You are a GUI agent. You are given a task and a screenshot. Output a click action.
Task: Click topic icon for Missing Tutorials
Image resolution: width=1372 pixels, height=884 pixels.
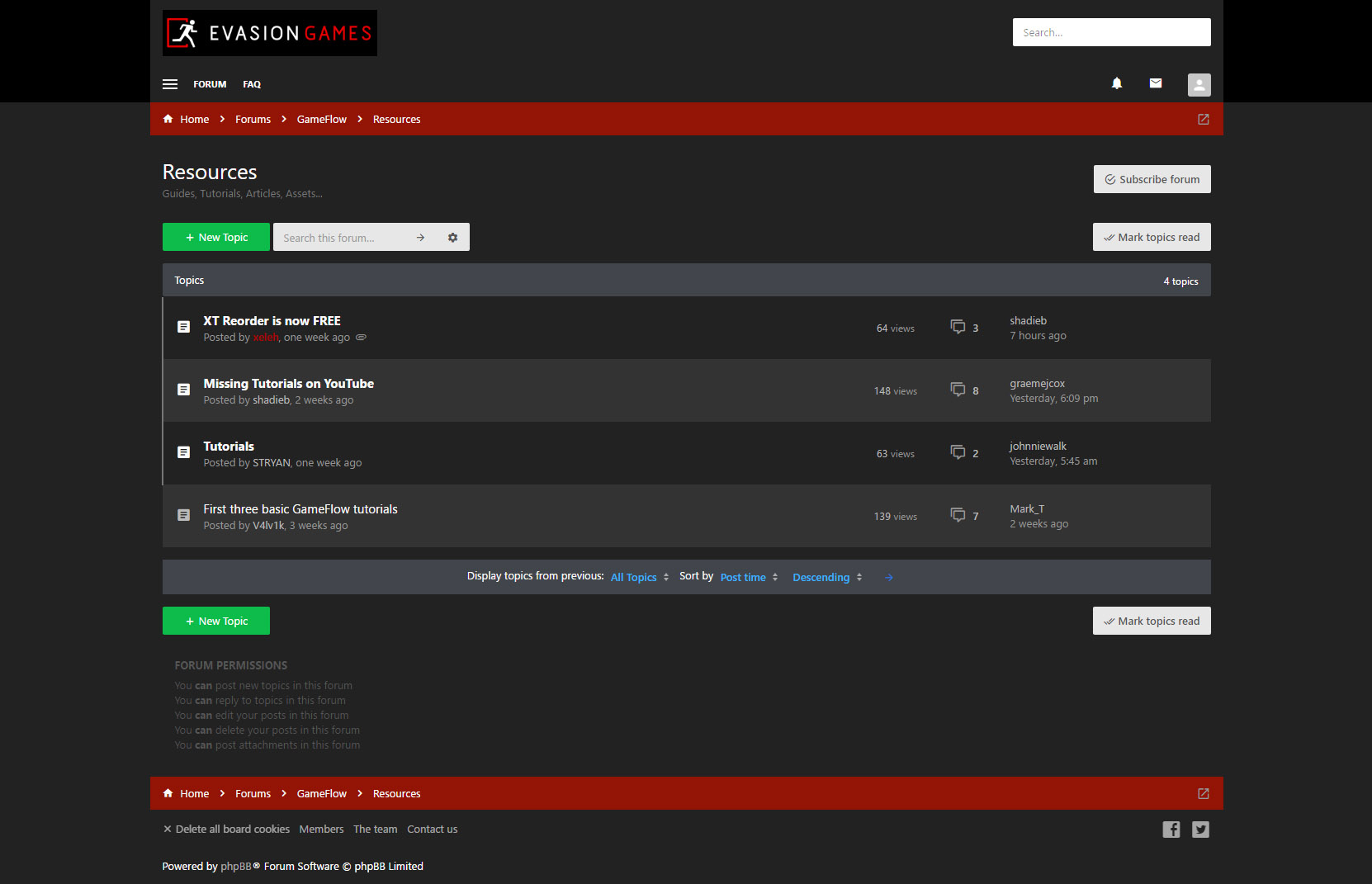click(x=184, y=390)
